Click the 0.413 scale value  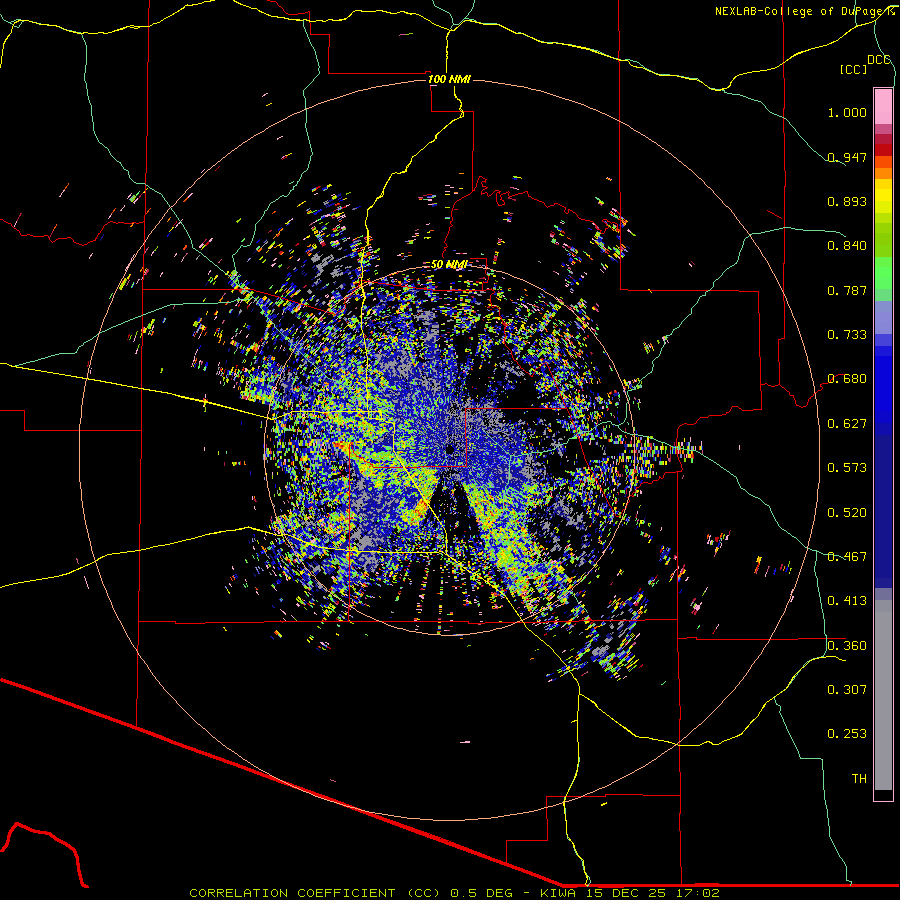pyautogui.click(x=847, y=601)
